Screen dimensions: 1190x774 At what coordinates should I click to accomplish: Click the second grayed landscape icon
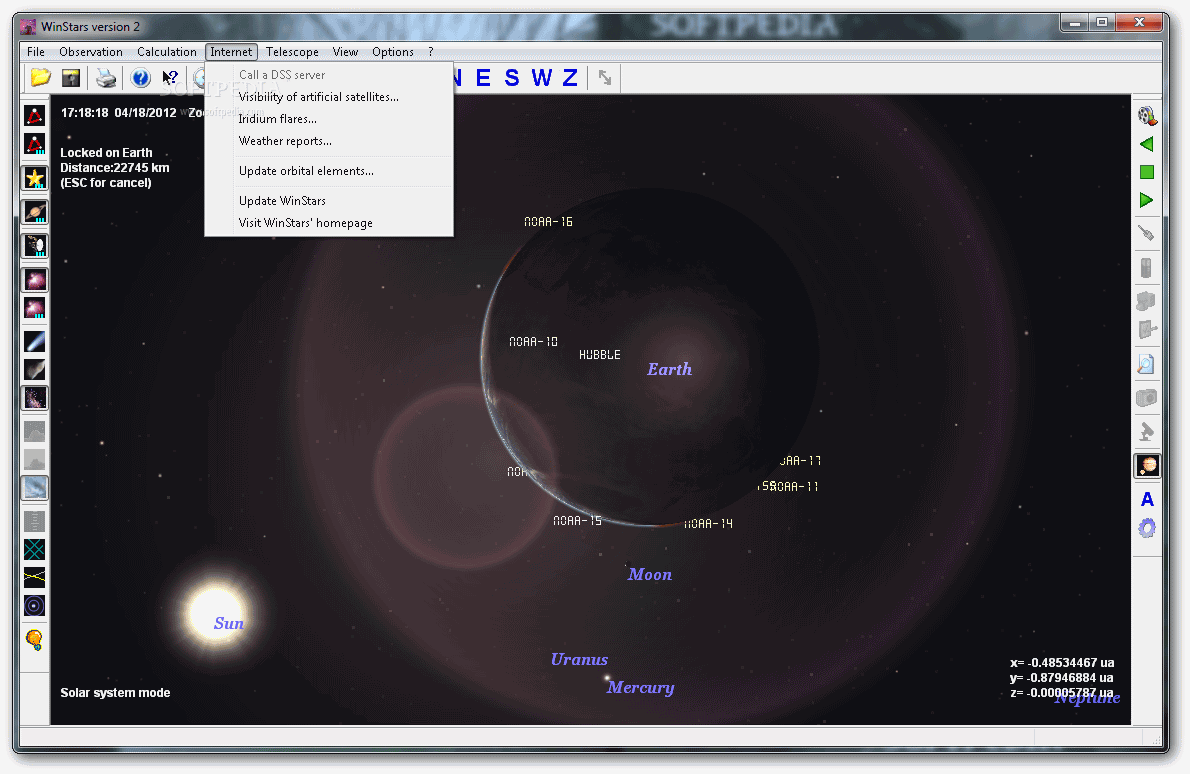(x=34, y=459)
